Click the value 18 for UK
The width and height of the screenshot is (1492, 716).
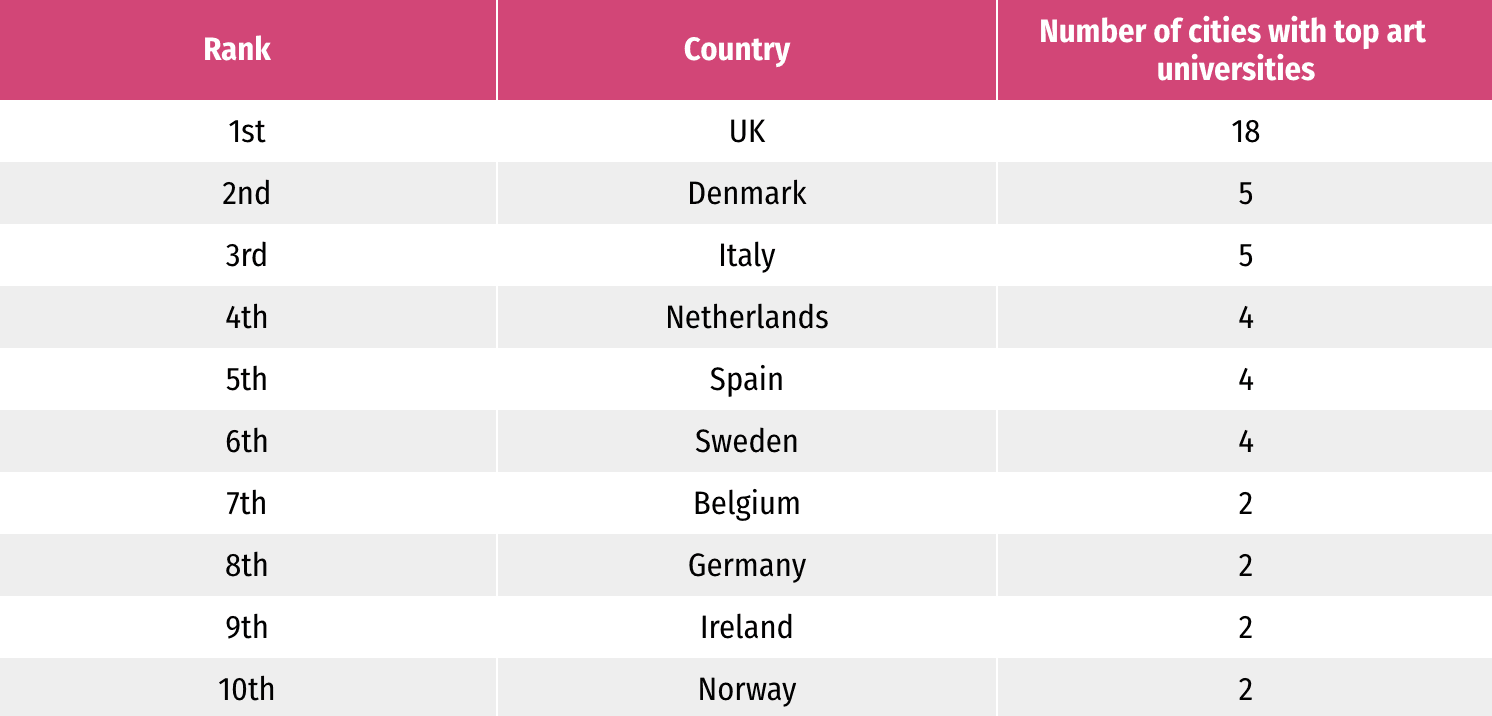[1245, 131]
